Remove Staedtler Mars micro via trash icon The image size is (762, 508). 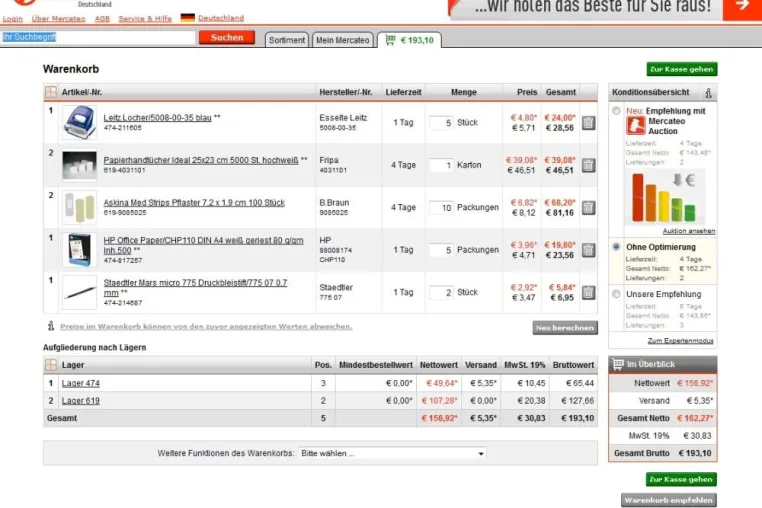(x=588, y=292)
